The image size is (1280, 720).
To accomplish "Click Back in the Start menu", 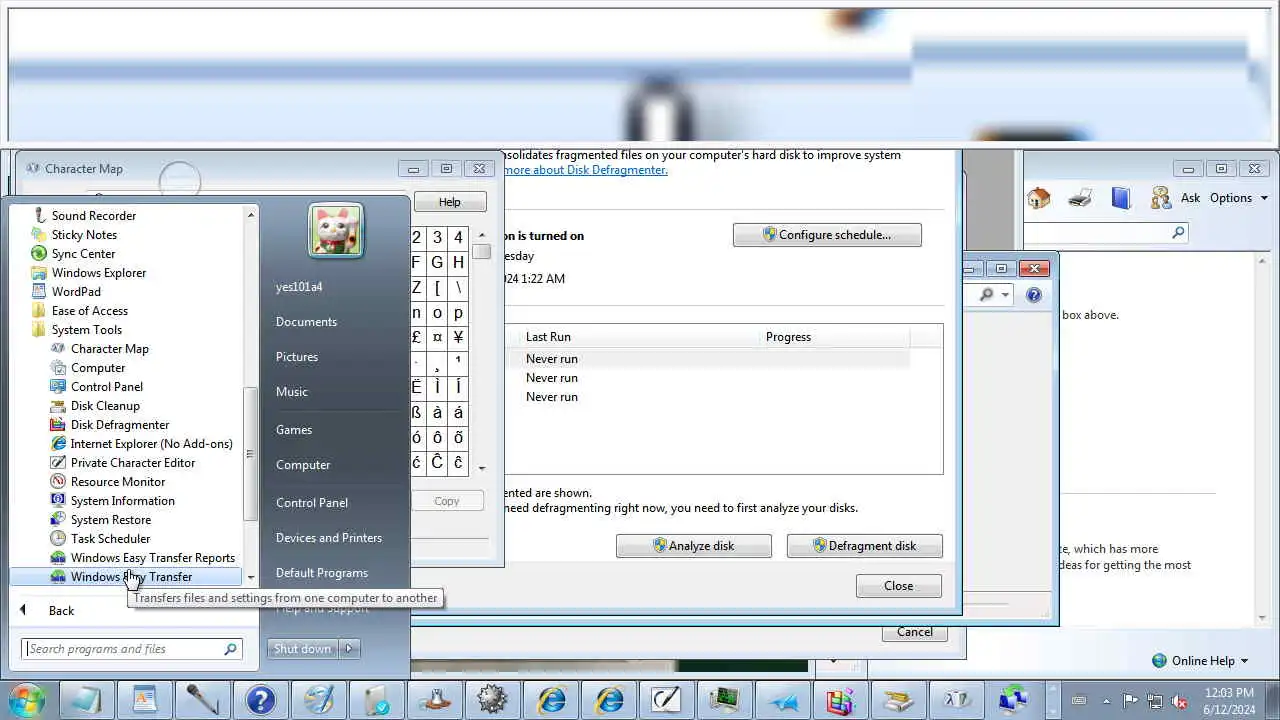I will [61, 611].
